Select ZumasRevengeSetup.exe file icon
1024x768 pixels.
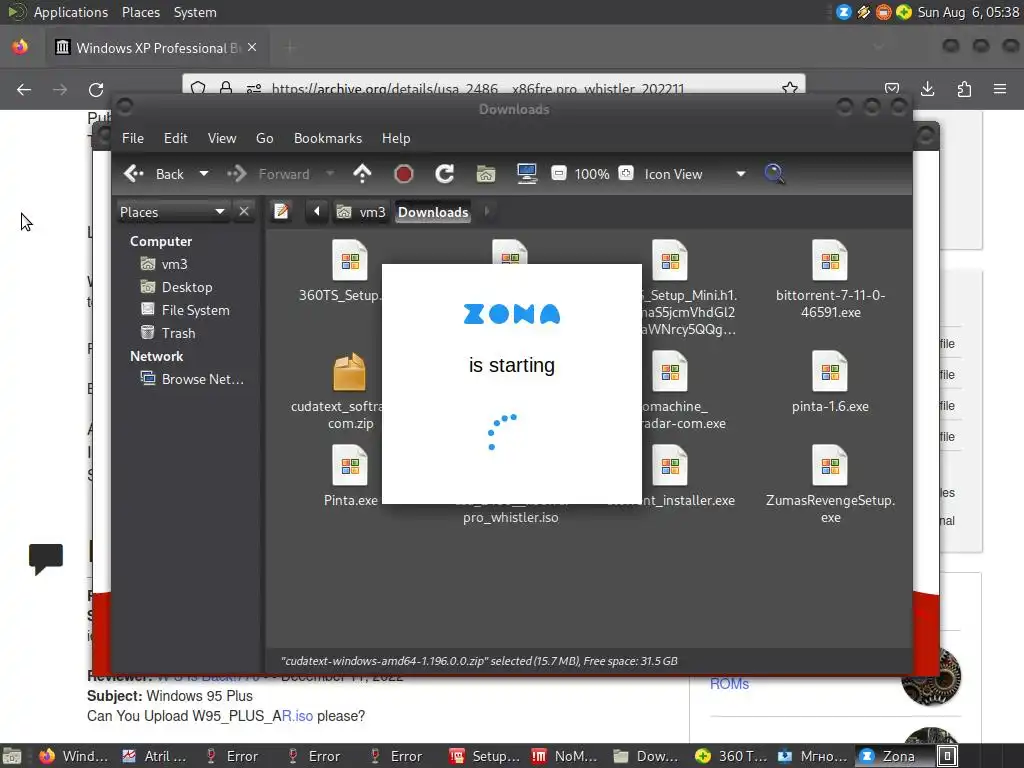pos(830,466)
